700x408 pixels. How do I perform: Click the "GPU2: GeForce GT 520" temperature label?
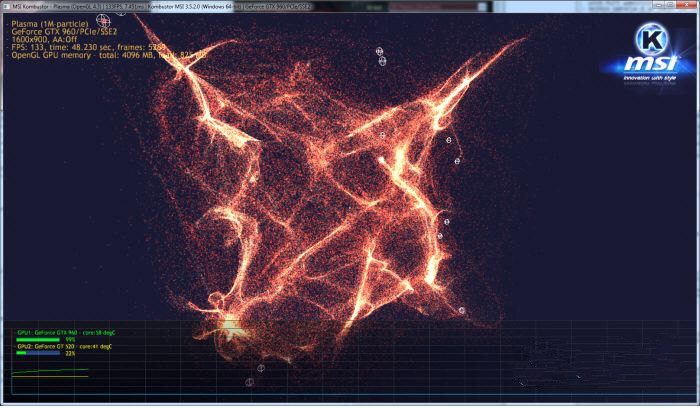[x=64, y=346]
